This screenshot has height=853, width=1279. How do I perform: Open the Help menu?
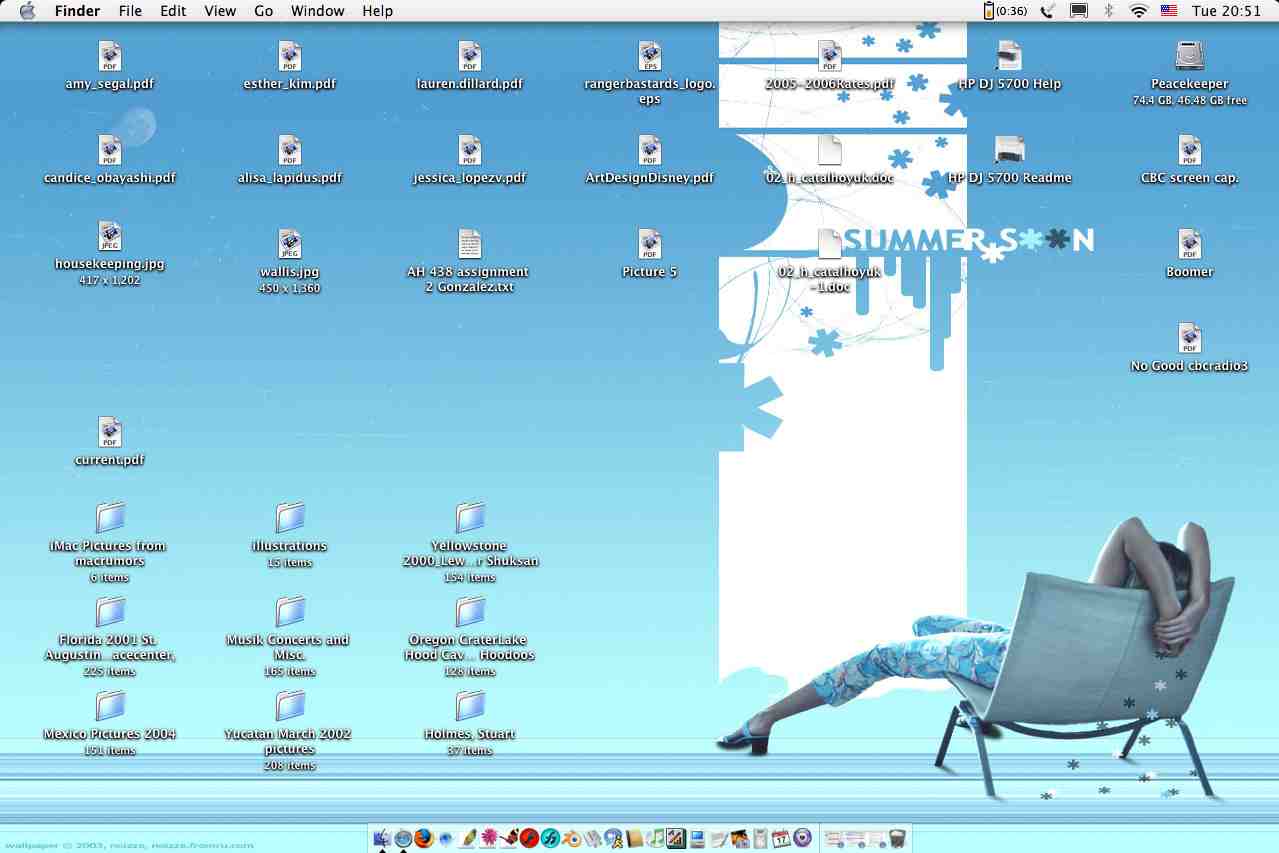click(x=378, y=11)
